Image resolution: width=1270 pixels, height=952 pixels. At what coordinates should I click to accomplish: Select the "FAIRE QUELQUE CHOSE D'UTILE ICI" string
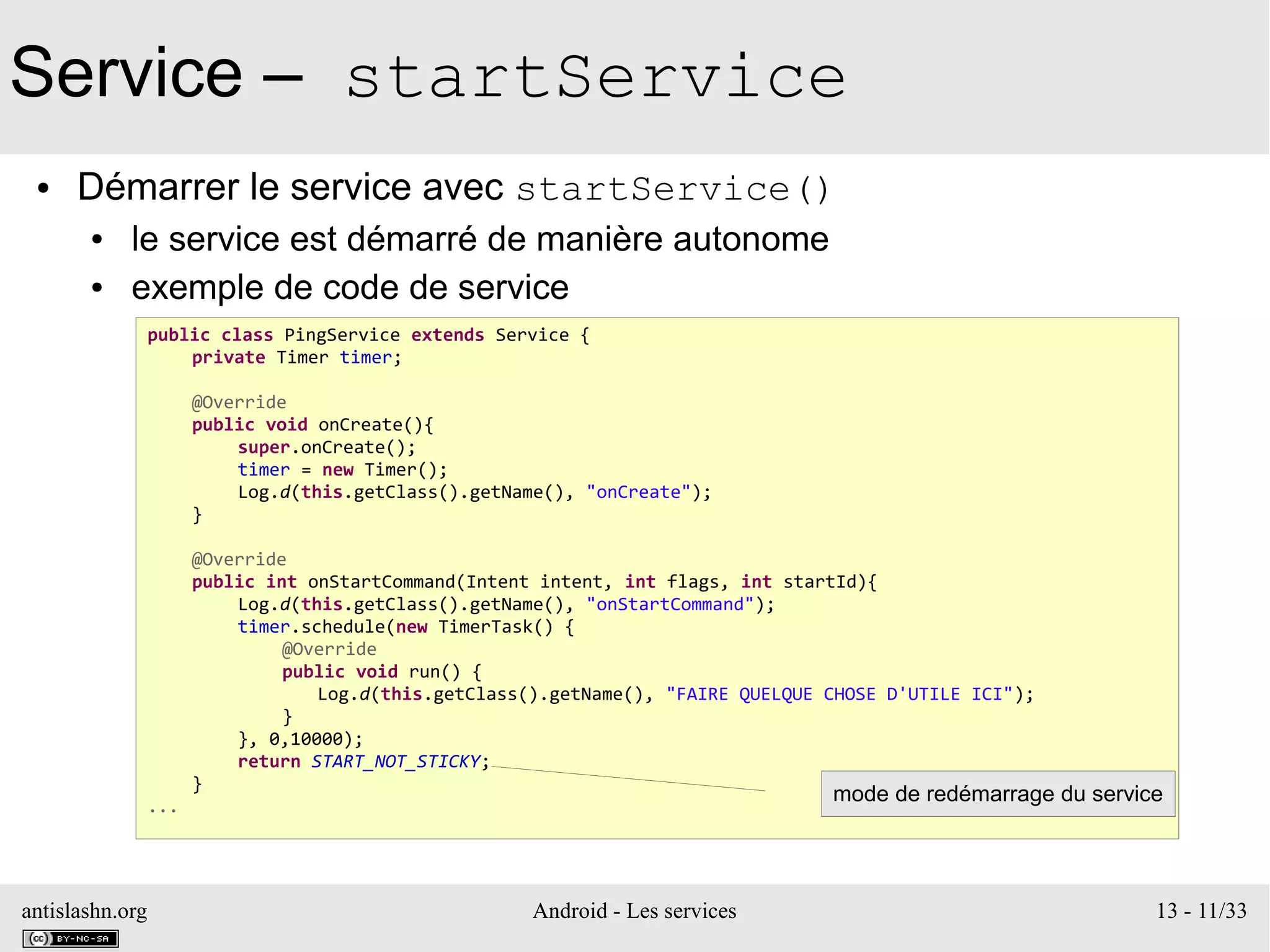pyautogui.click(x=840, y=694)
